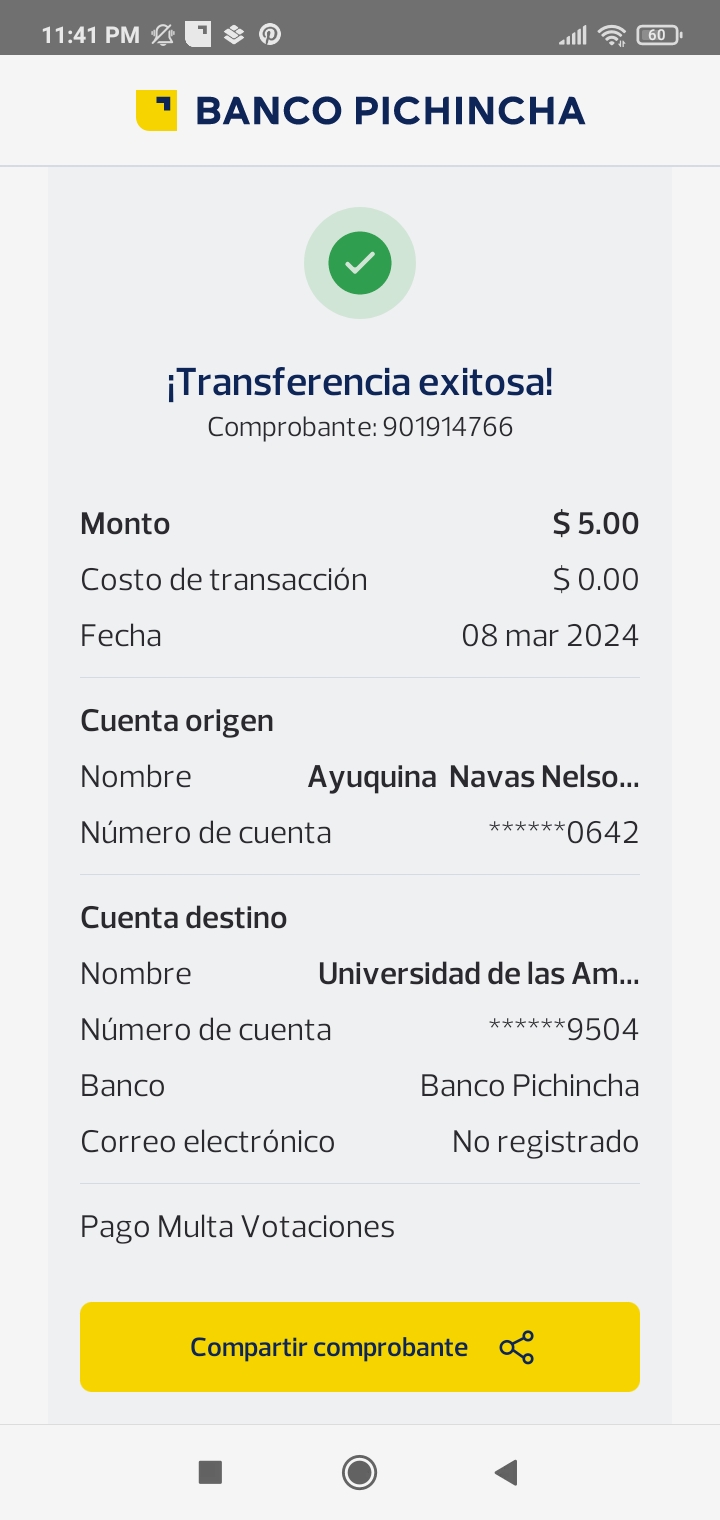Tap the Monto amount $ 5.00
720x1520 pixels.
[596, 524]
